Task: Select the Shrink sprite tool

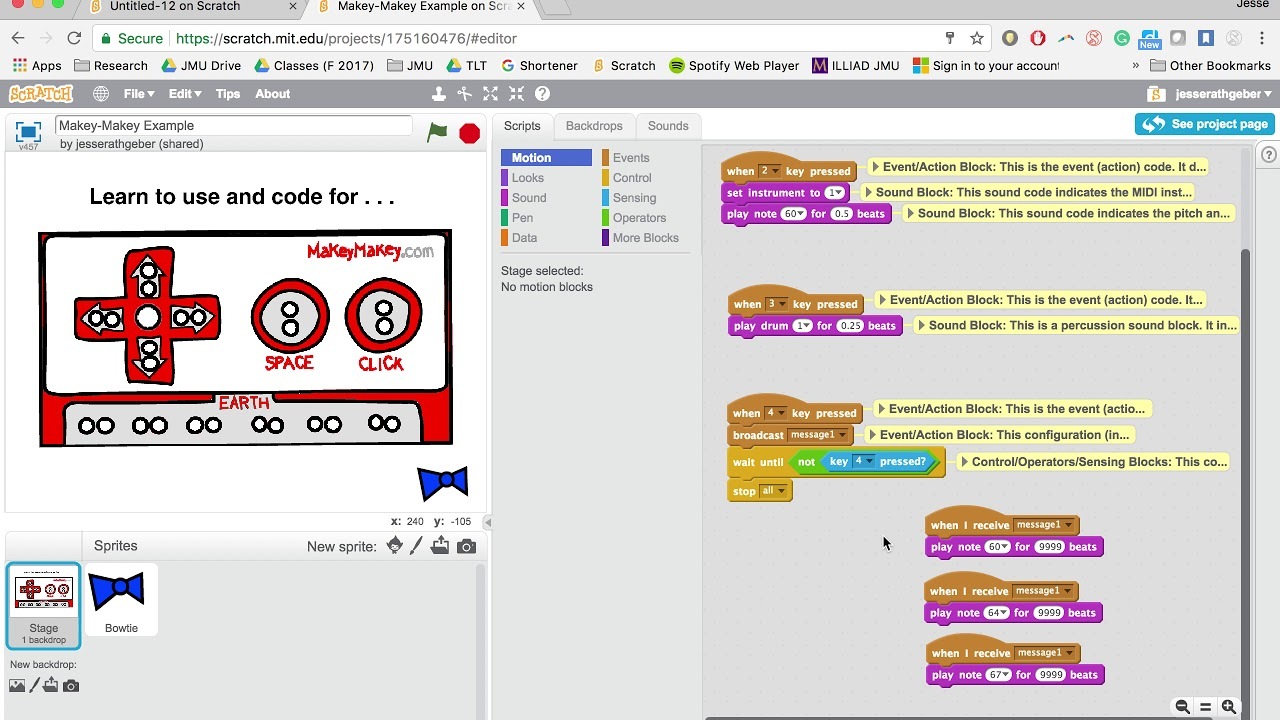Action: pyautogui.click(x=516, y=94)
